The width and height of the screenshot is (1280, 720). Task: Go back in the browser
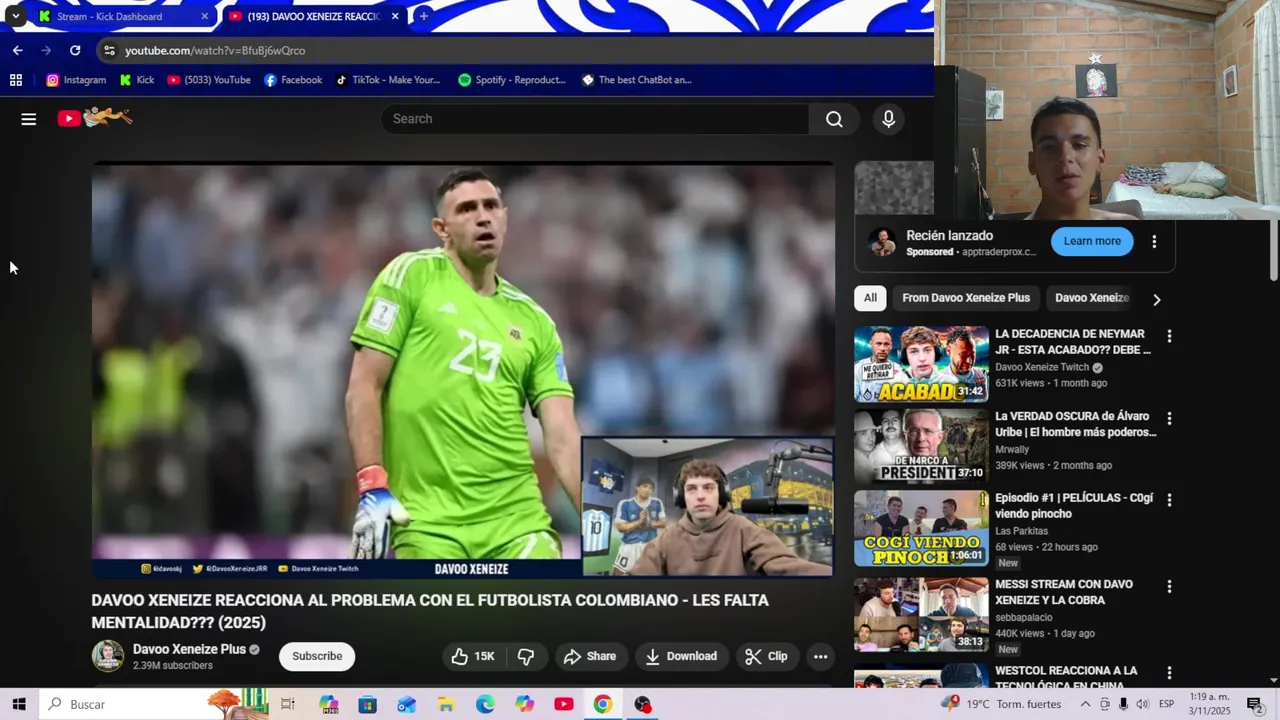(18, 50)
